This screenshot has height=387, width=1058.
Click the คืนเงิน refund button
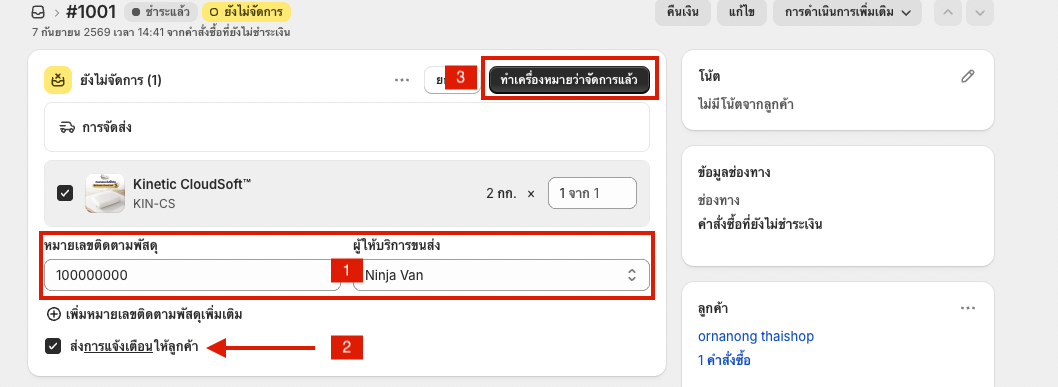pyautogui.click(x=683, y=12)
